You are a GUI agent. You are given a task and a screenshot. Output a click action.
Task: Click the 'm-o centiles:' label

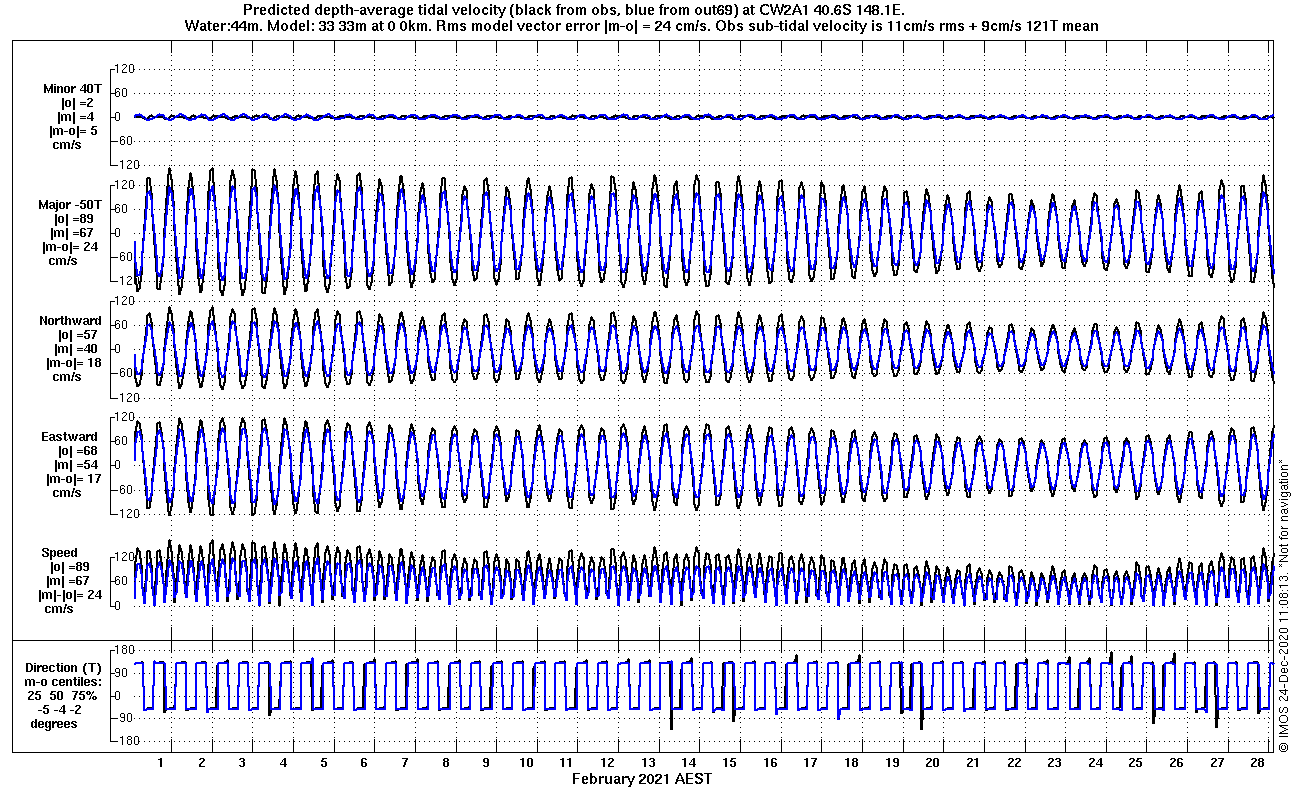[x=63, y=682]
